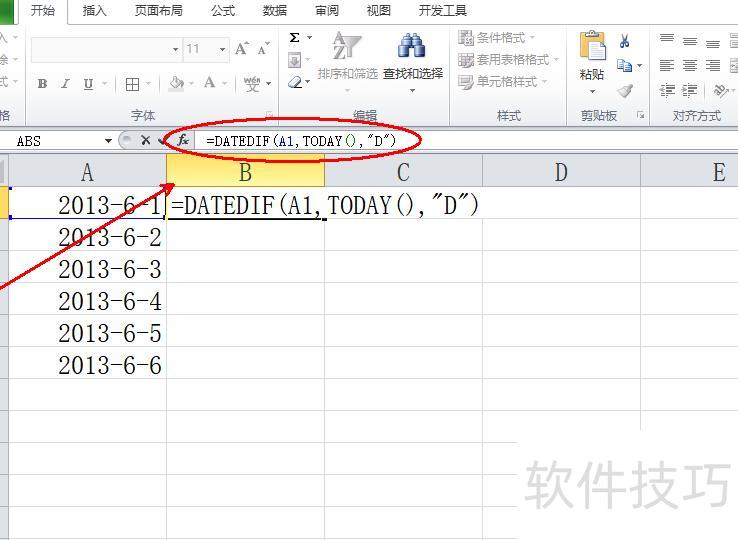Click cell containing 2013-6-3
The width and height of the screenshot is (738, 540).
[x=88, y=268]
